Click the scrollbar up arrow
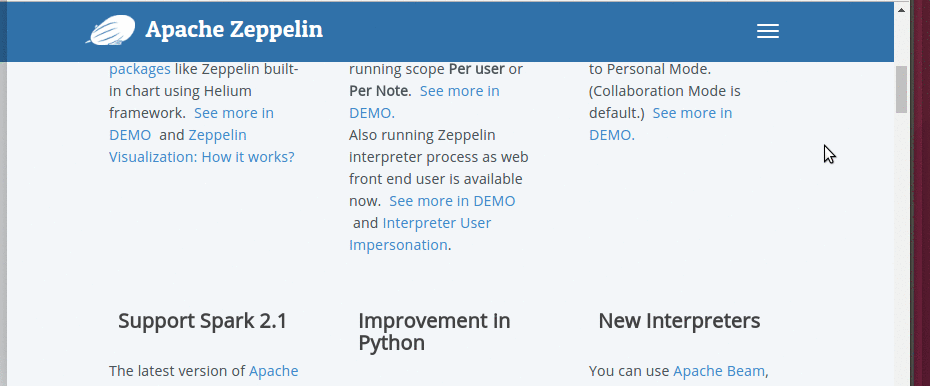 (901, 9)
